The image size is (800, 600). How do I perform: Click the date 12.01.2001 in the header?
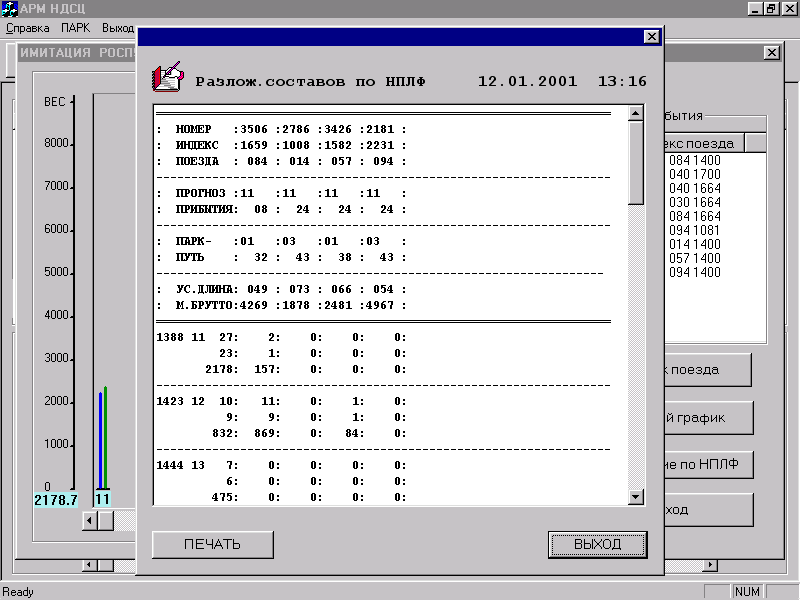click(x=527, y=81)
